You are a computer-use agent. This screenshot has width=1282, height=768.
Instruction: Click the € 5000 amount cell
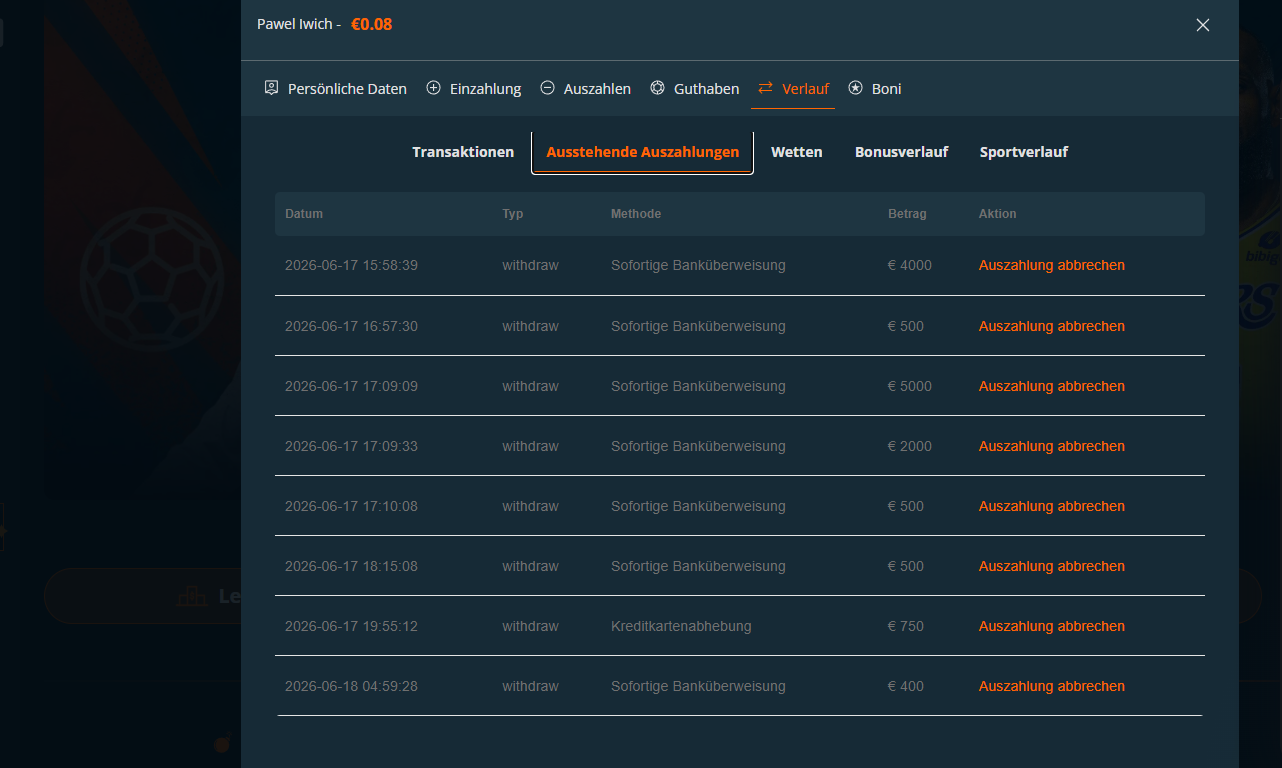(910, 387)
